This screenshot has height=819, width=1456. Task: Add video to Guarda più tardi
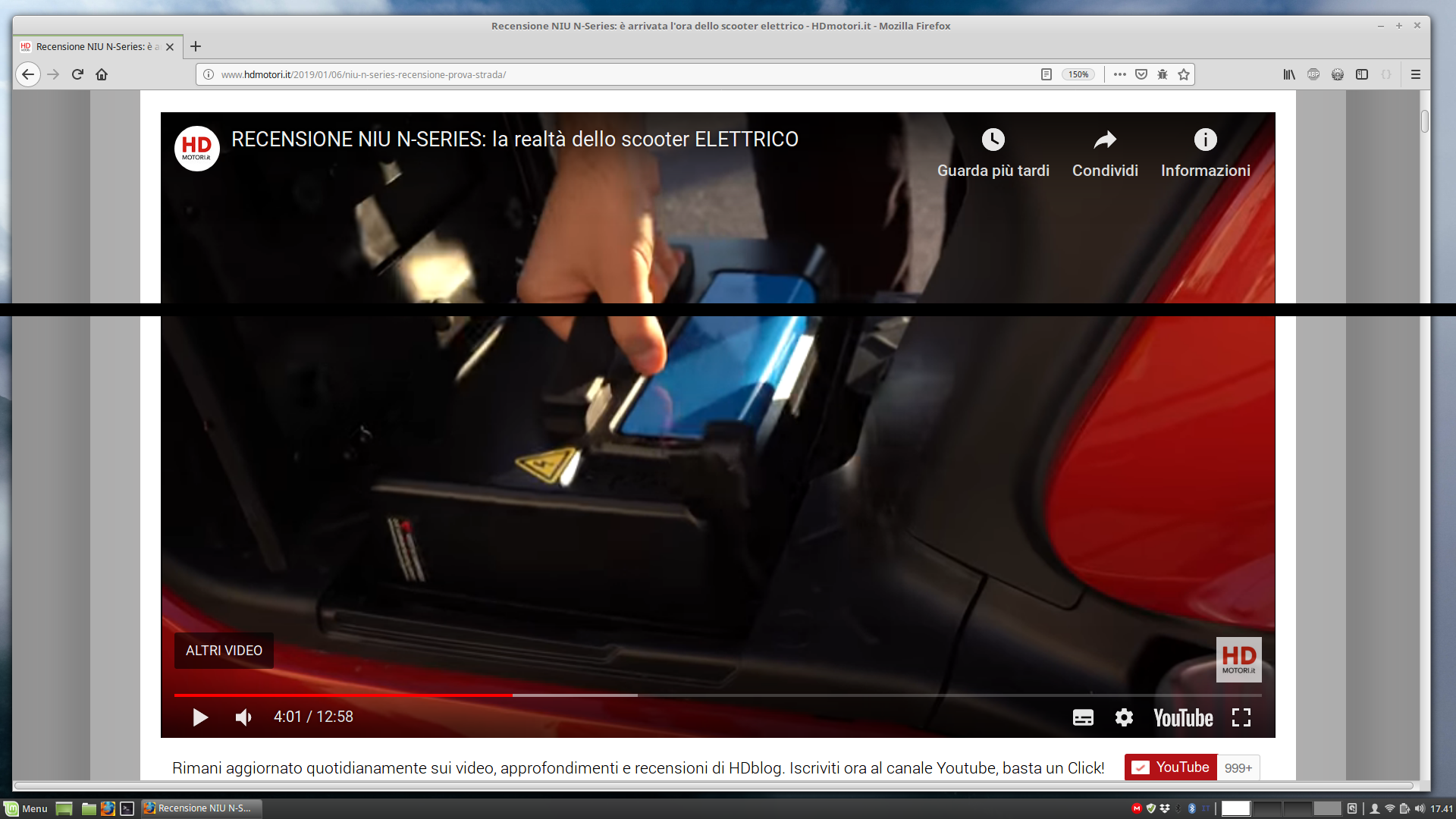tap(993, 154)
